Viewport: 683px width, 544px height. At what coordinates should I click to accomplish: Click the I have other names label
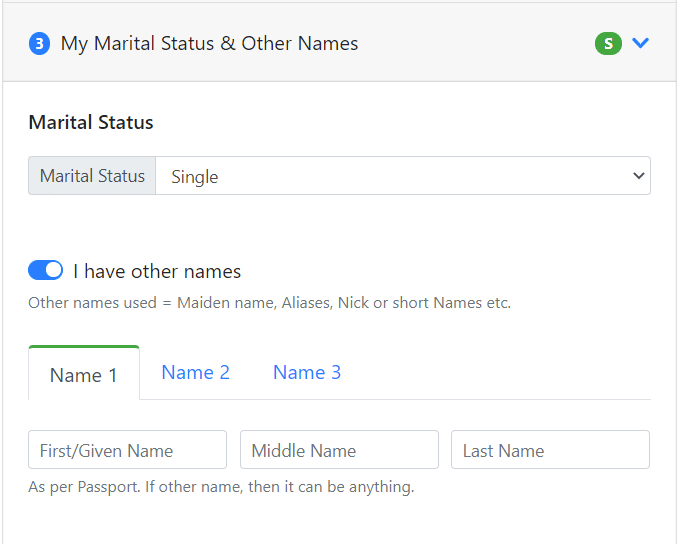coord(157,271)
